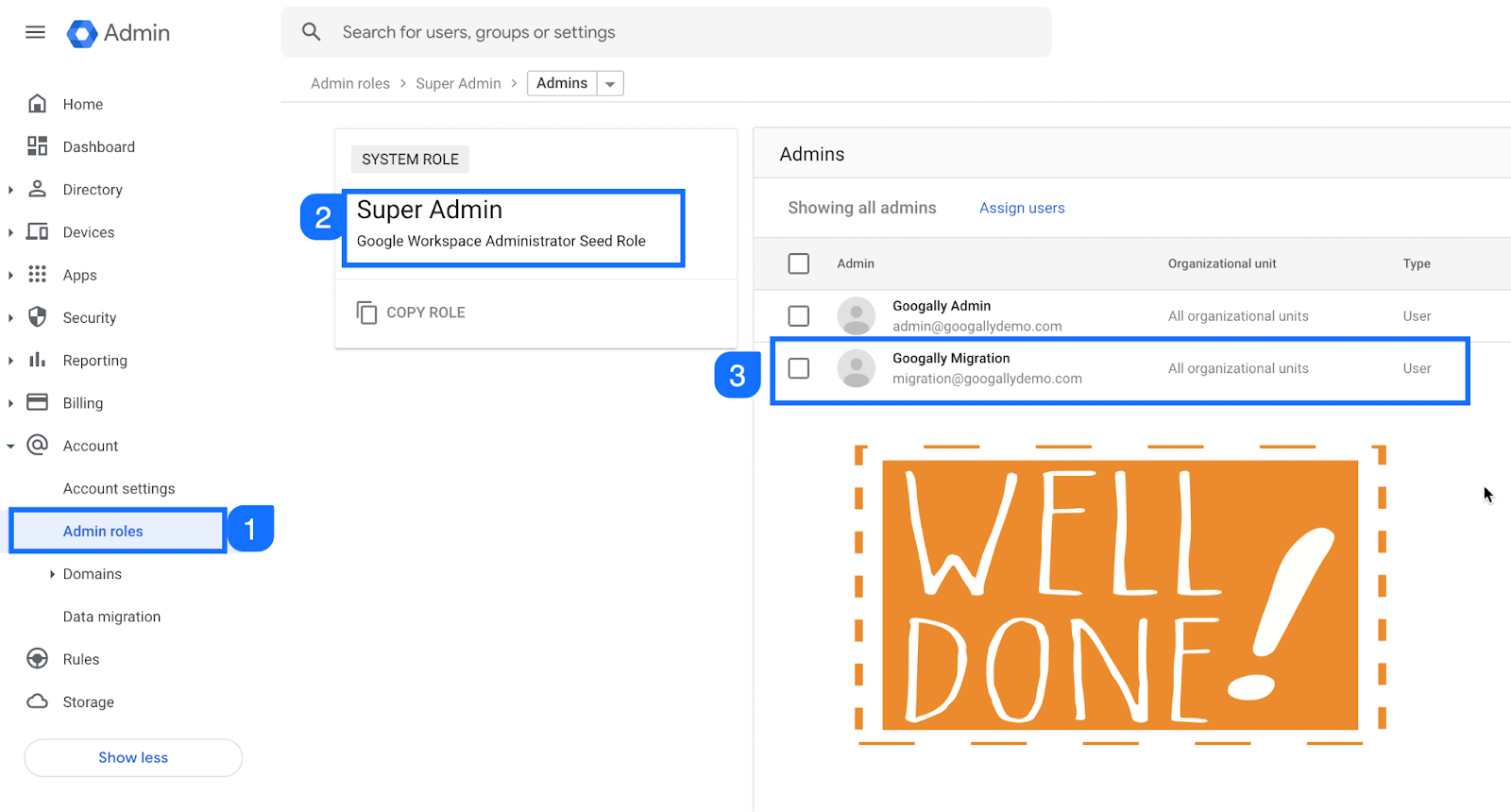This screenshot has height=812, width=1511.
Task: Click the Google Admin logo
Action: pyautogui.click(x=118, y=33)
